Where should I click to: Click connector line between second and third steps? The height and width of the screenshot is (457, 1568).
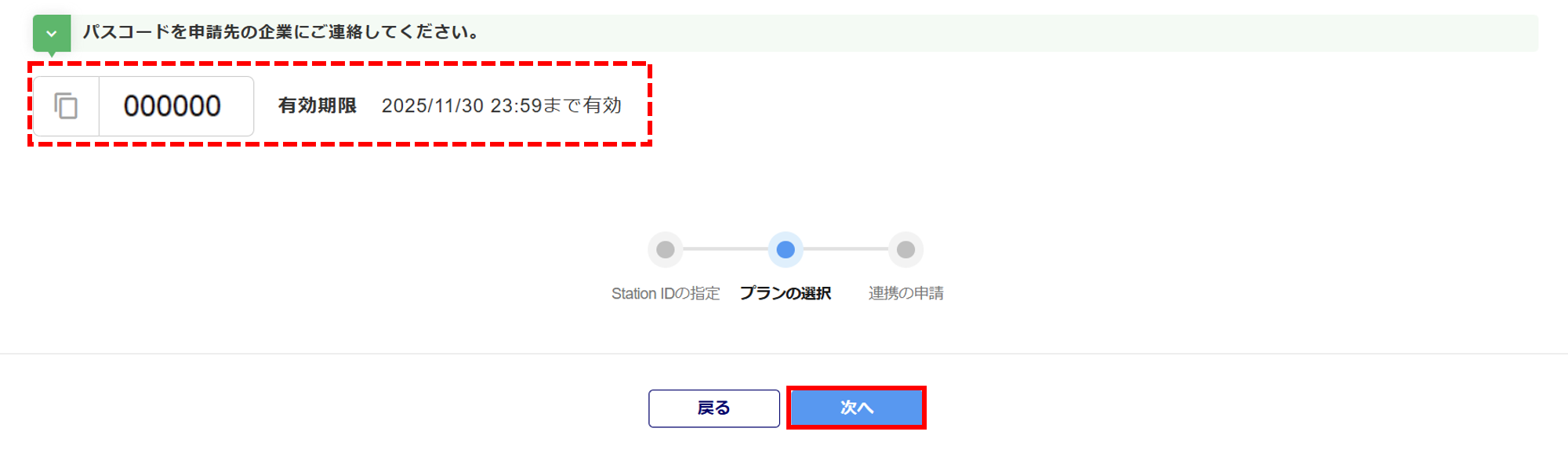point(846,249)
